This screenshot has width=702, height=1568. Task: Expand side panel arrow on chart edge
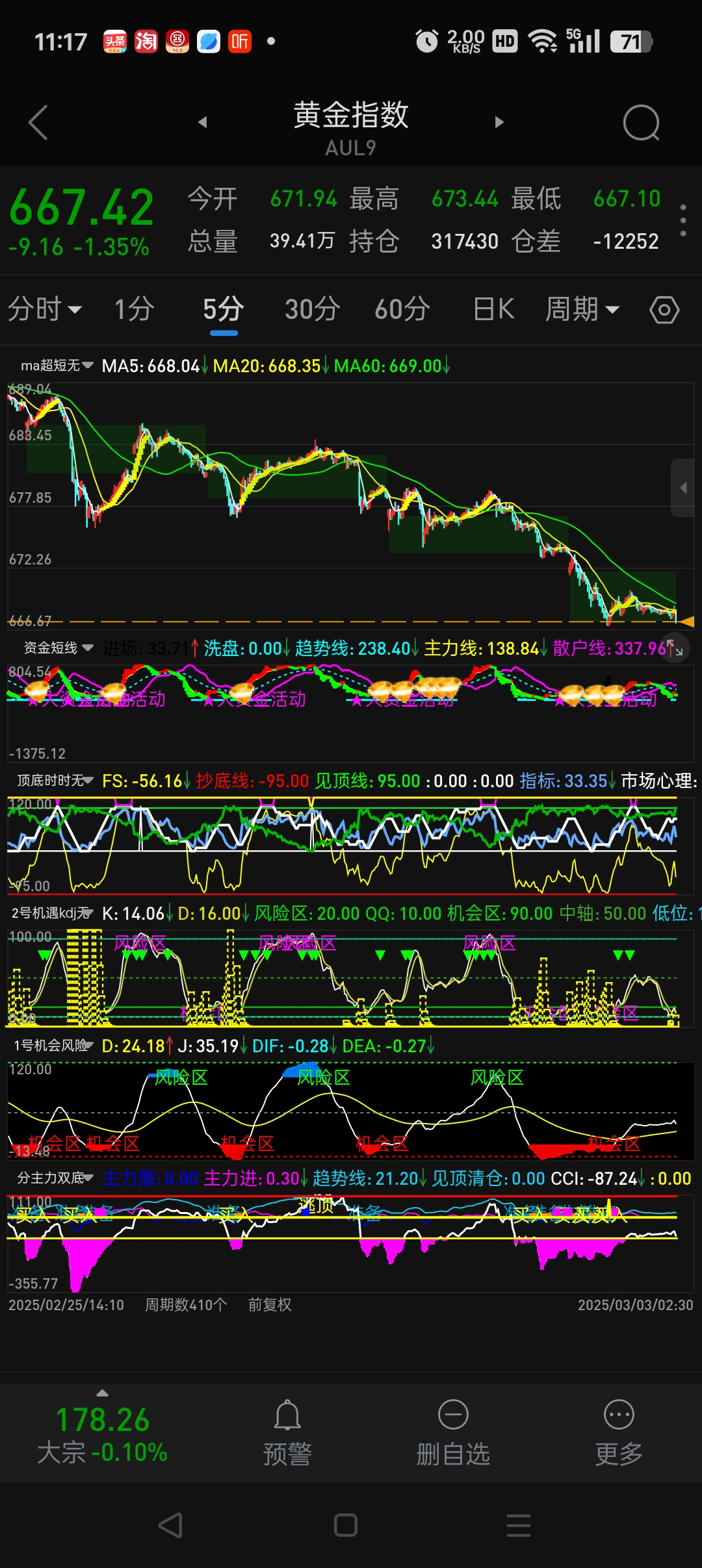[x=683, y=487]
